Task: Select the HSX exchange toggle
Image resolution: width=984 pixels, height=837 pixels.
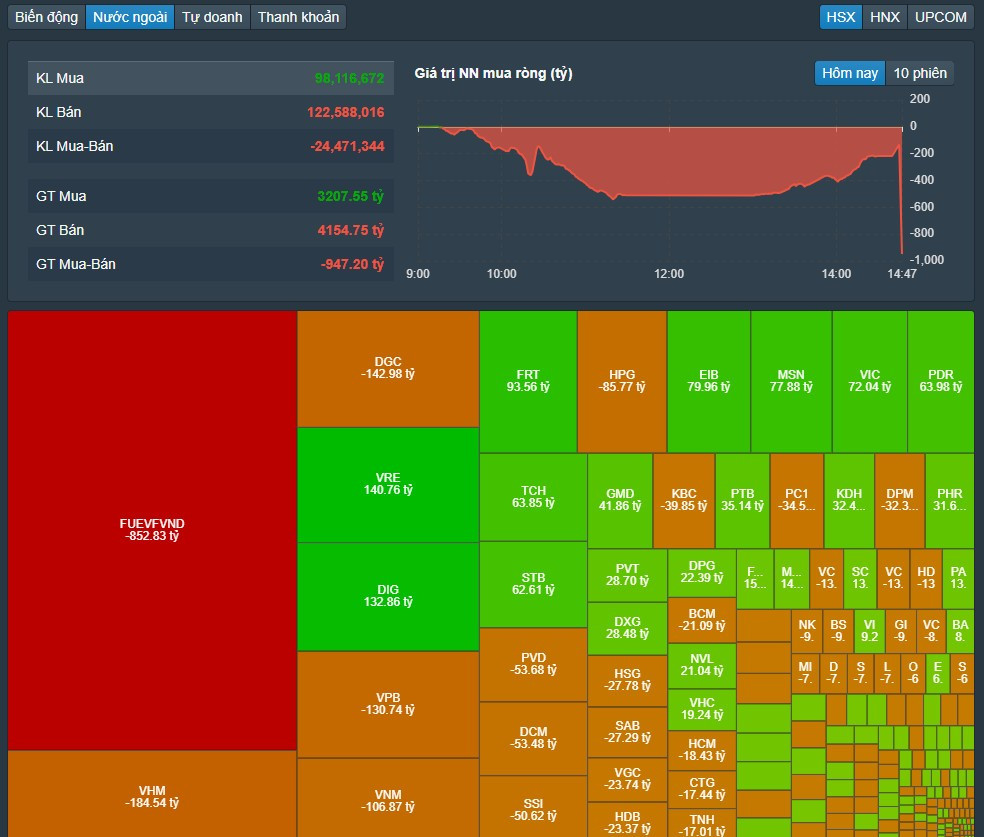Action: (x=841, y=17)
